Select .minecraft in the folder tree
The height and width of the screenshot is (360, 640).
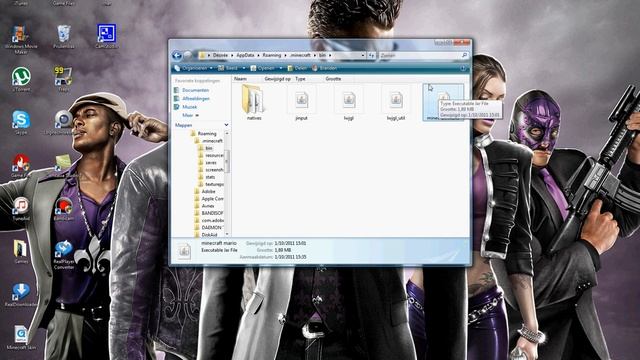[212, 141]
